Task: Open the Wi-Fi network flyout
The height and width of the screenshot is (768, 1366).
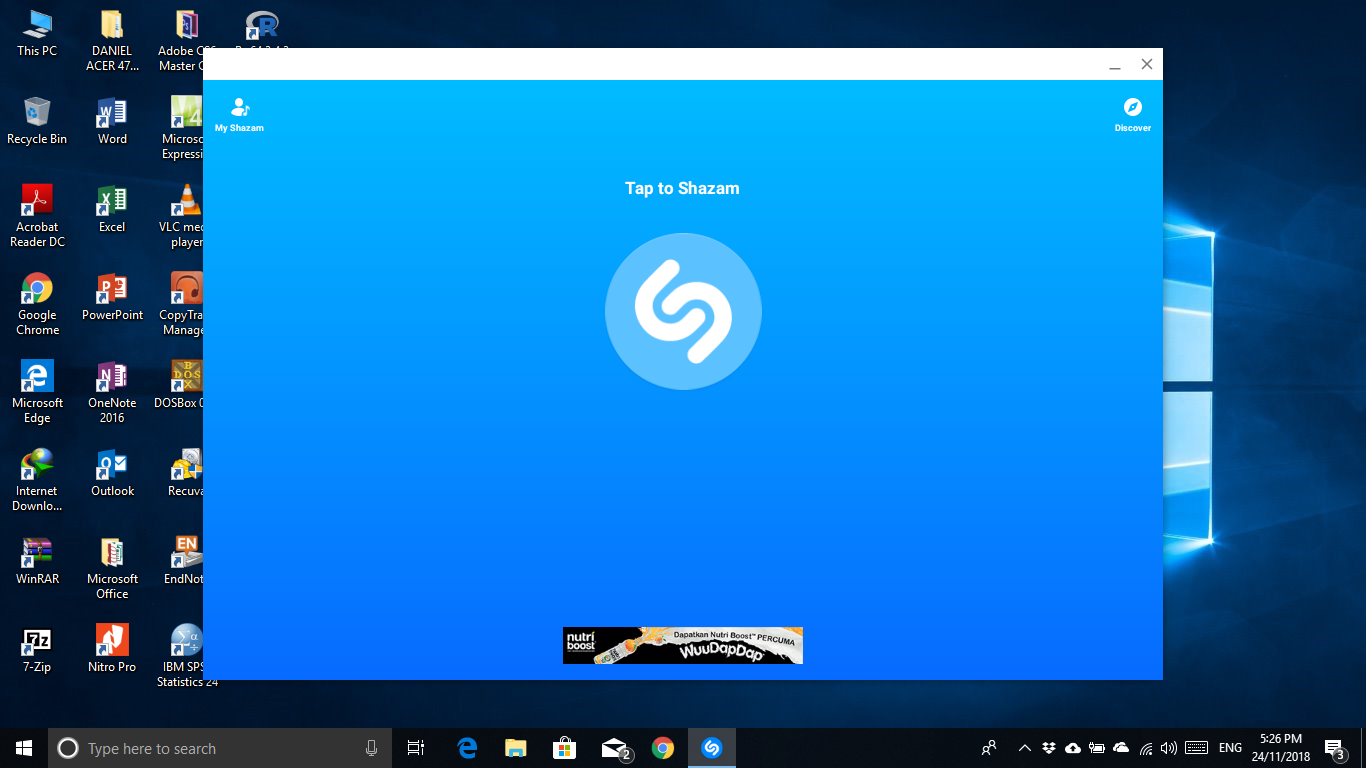Action: pyautogui.click(x=1146, y=748)
